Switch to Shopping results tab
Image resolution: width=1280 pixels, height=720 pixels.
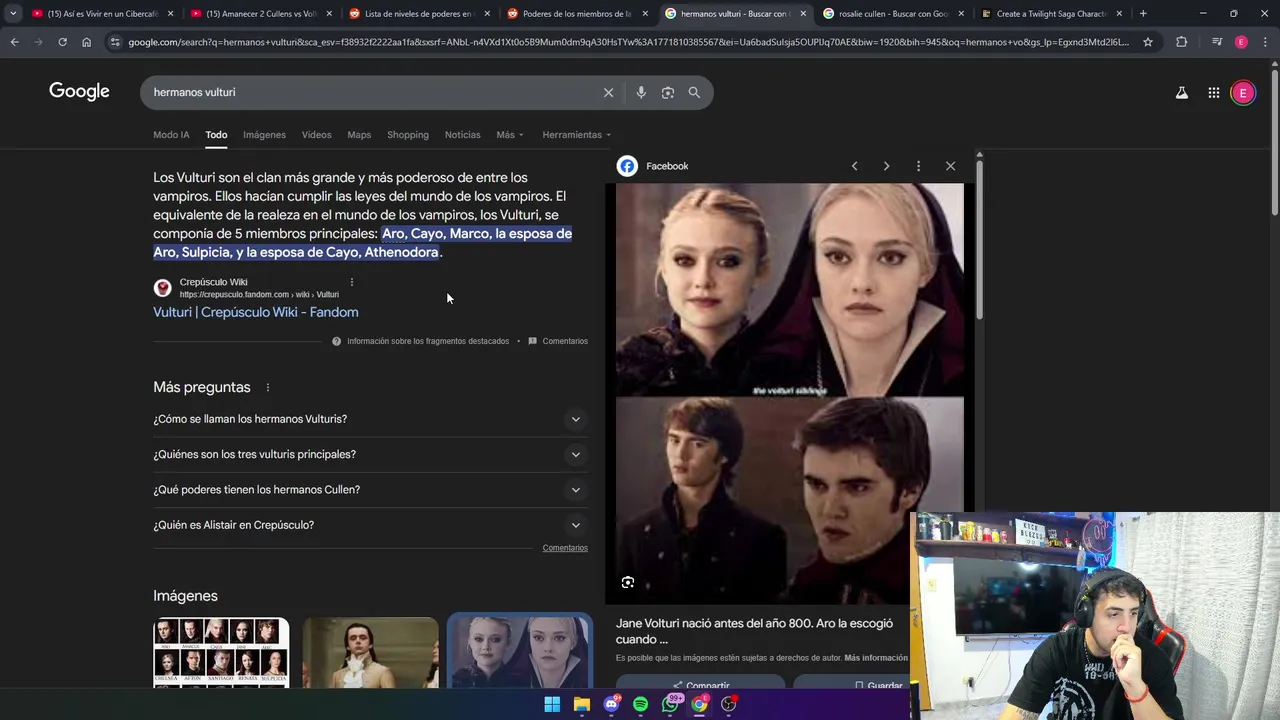coord(408,135)
